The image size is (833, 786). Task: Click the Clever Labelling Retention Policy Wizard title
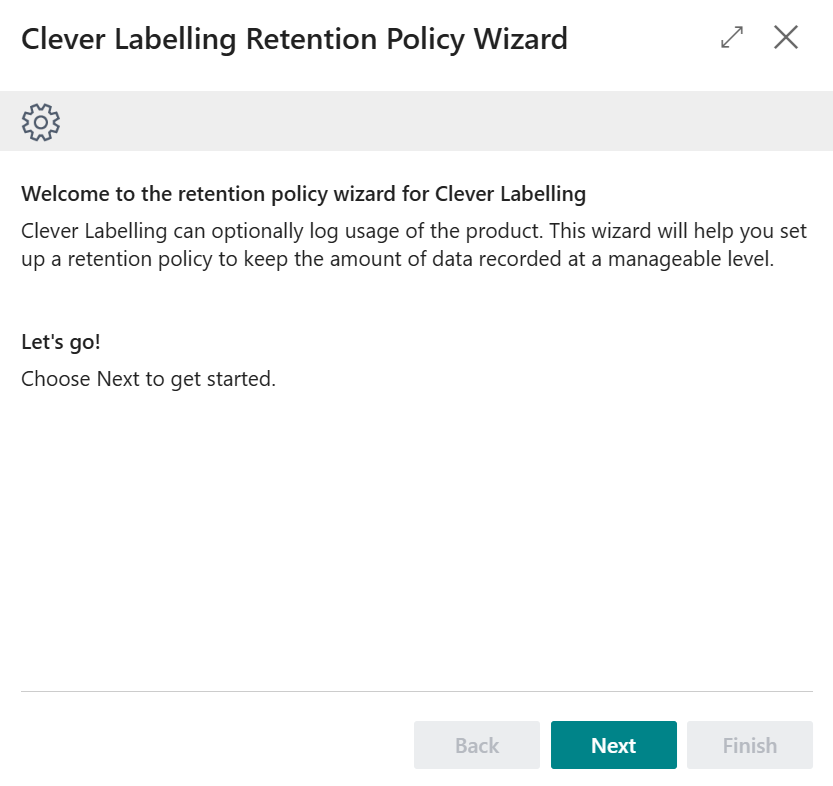pos(293,39)
